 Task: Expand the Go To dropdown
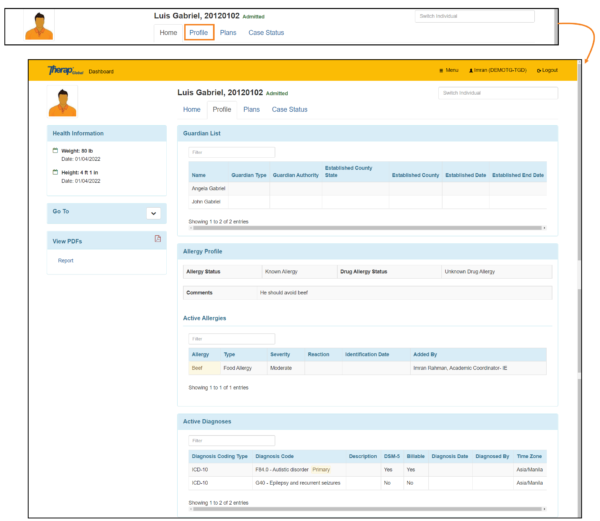click(153, 213)
